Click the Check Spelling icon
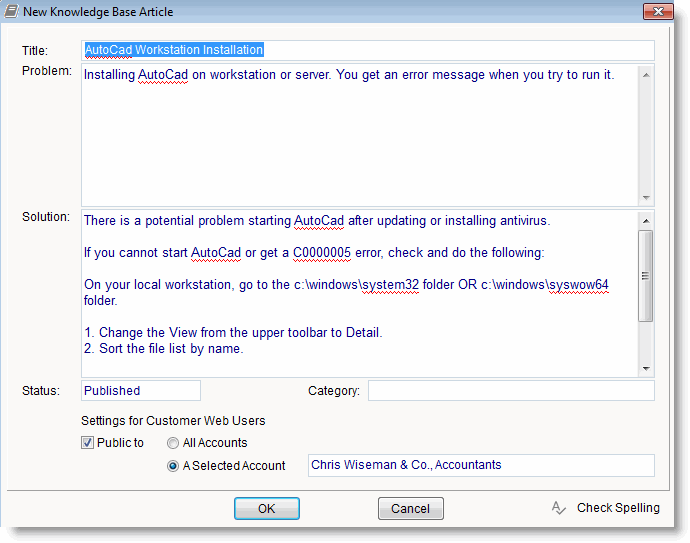Viewport: 690px width, 543px height. pyautogui.click(x=559, y=508)
